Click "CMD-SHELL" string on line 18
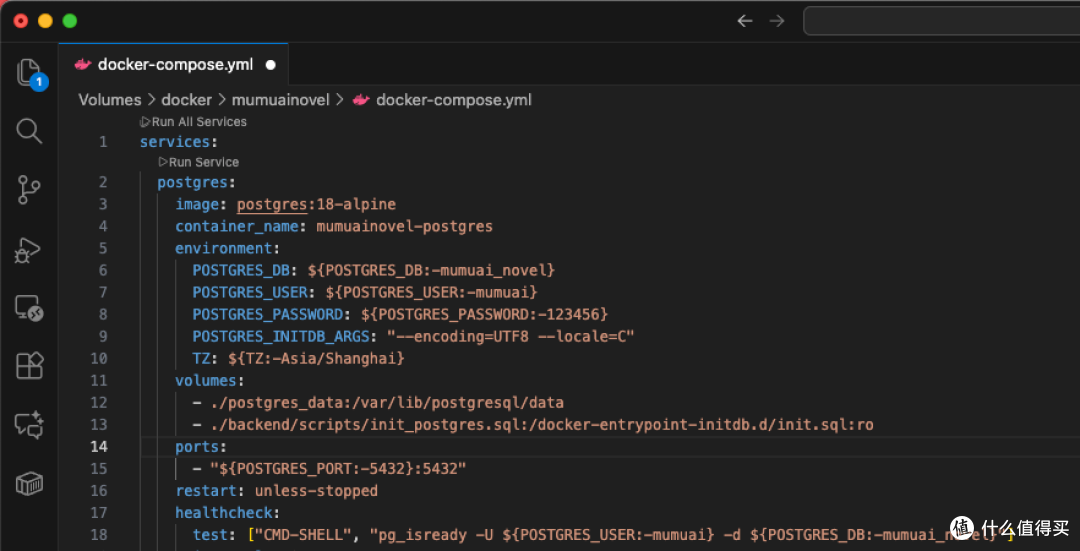1080x551 pixels. 303,534
